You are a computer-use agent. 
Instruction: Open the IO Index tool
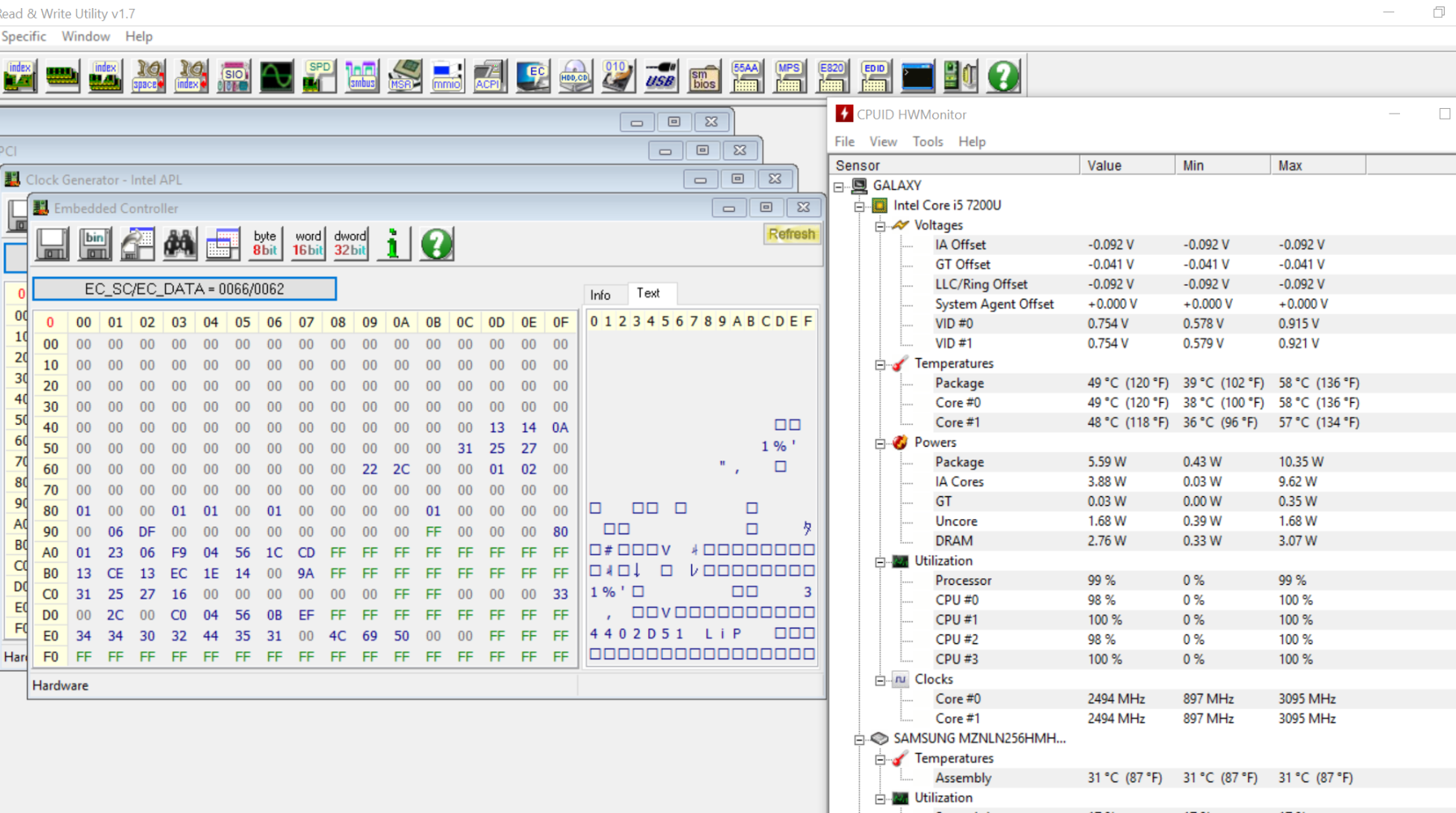pos(191,76)
